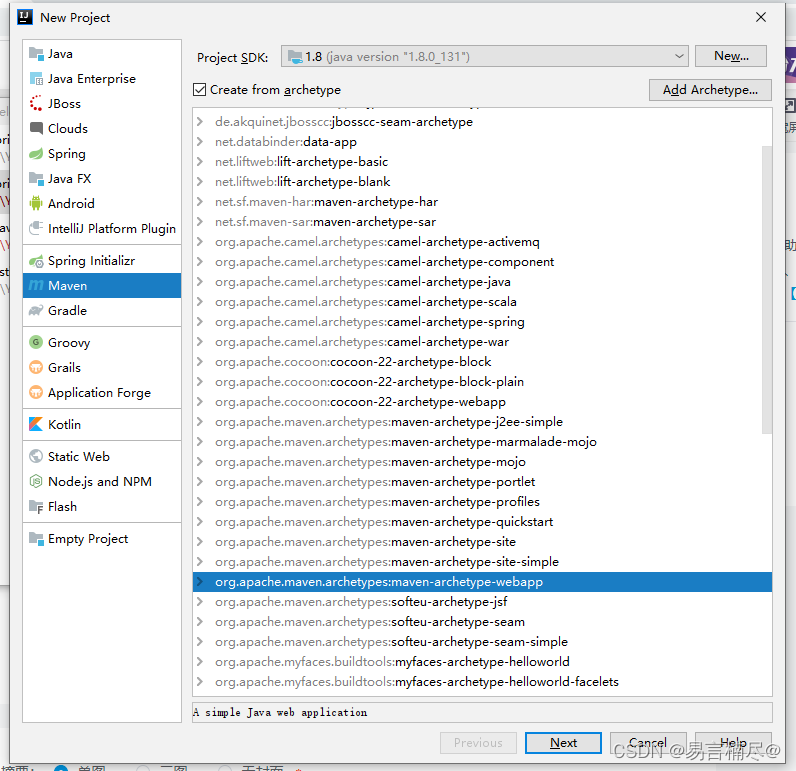Expand softeu-archetype-jsf node
The image size is (796, 771).
(200, 602)
